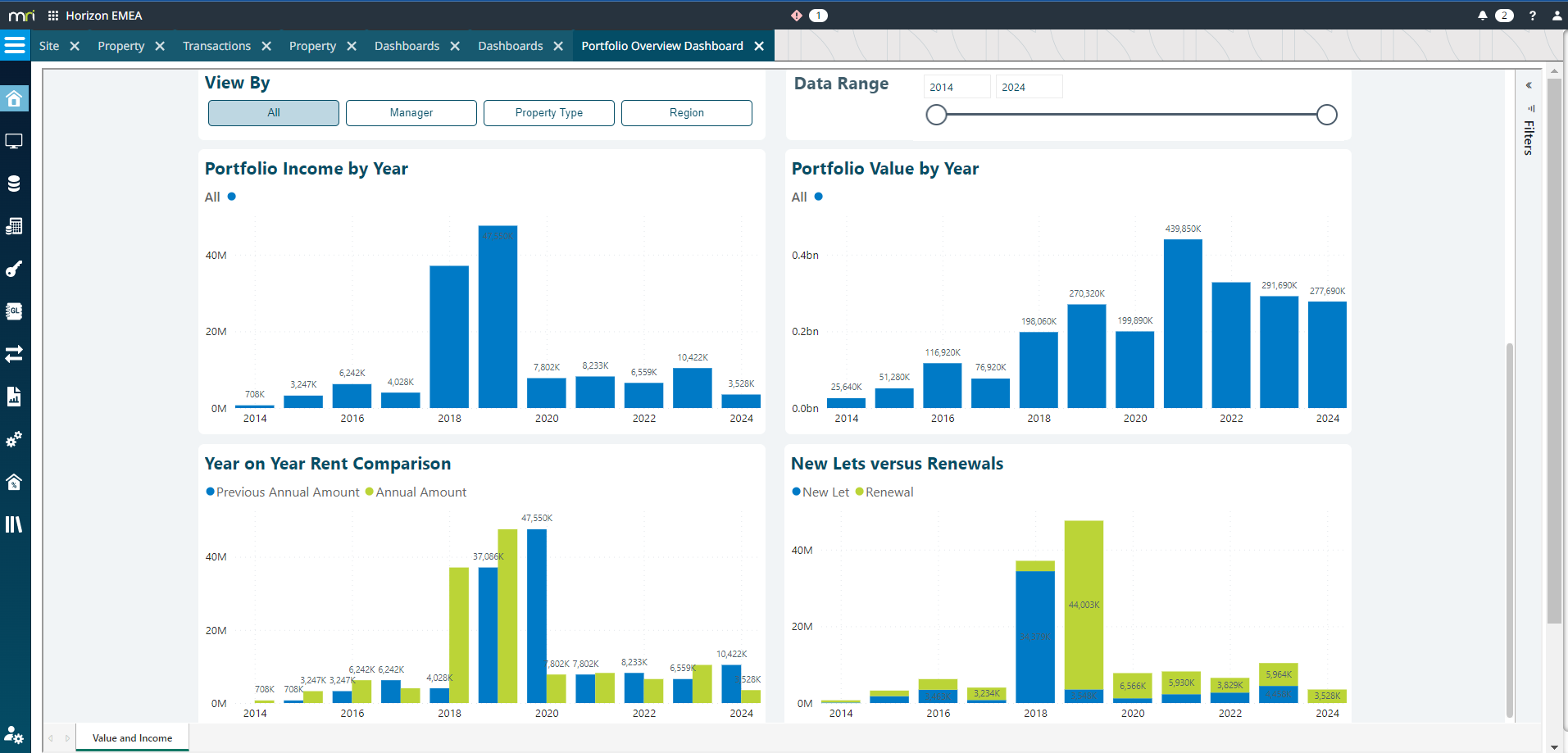Click the database icon in the left sidebar
The width and height of the screenshot is (1568, 753).
[x=15, y=184]
